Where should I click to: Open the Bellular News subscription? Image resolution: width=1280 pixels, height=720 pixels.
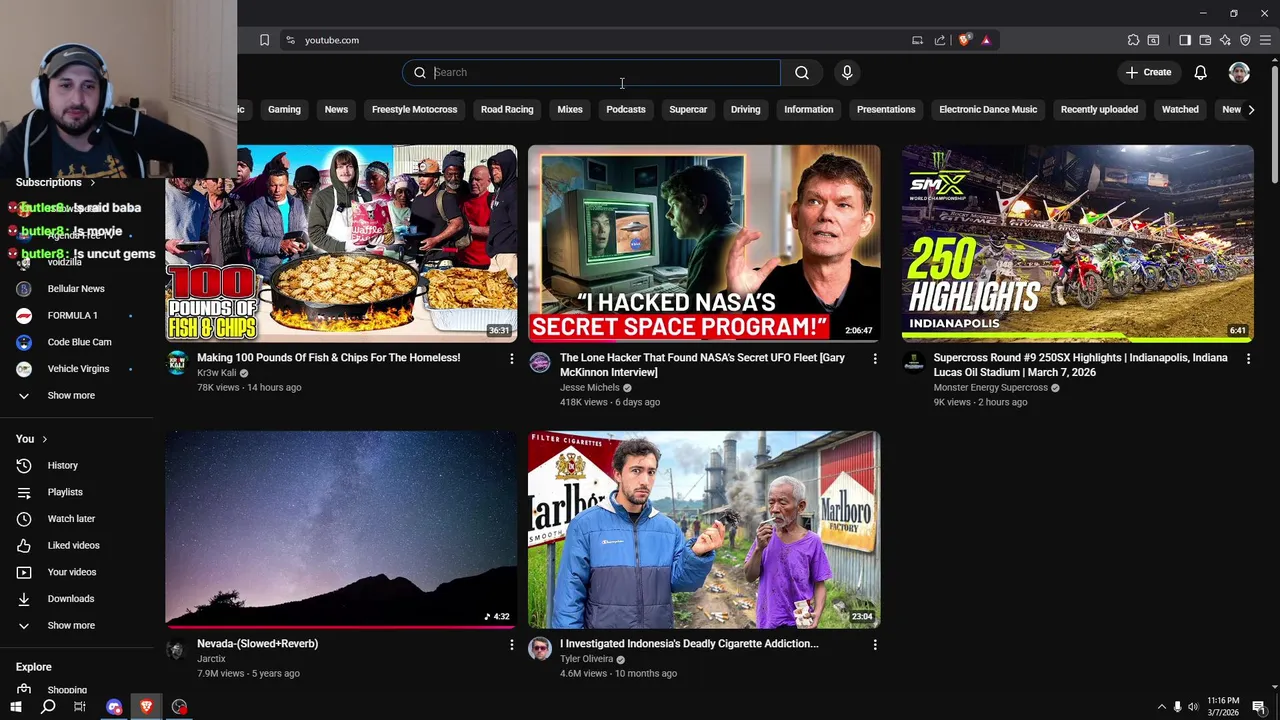tap(78, 288)
